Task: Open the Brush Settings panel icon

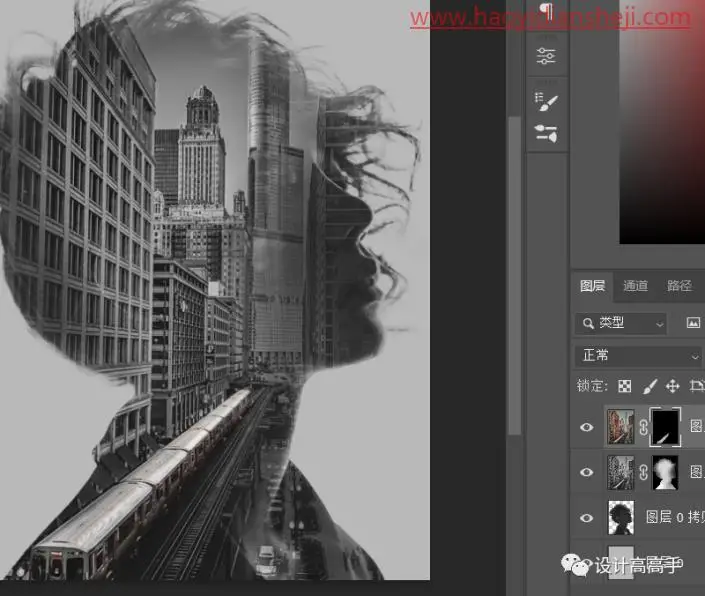Action: click(546, 102)
